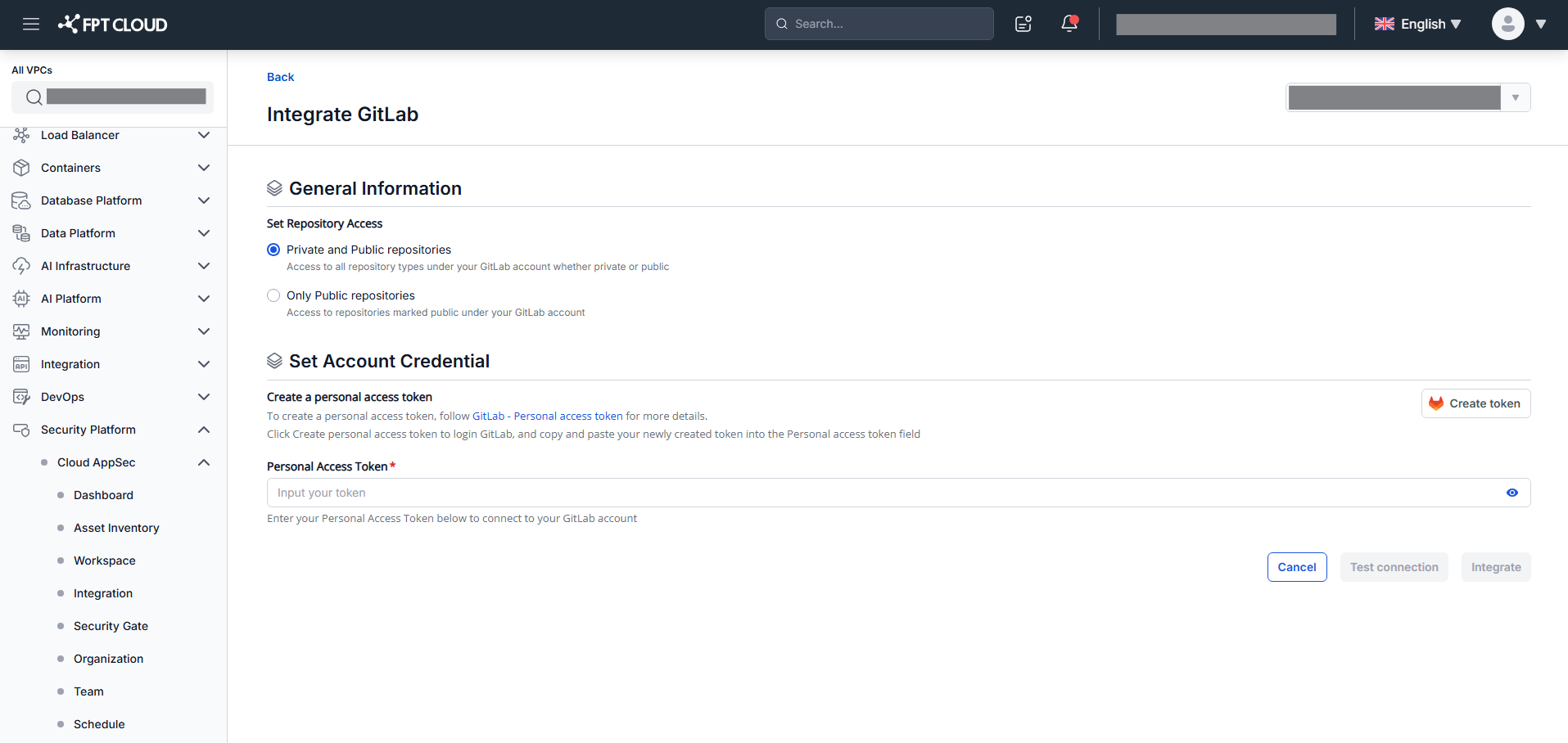Open Dashboard under Cloud AppSec
1568x743 pixels.
click(x=103, y=495)
